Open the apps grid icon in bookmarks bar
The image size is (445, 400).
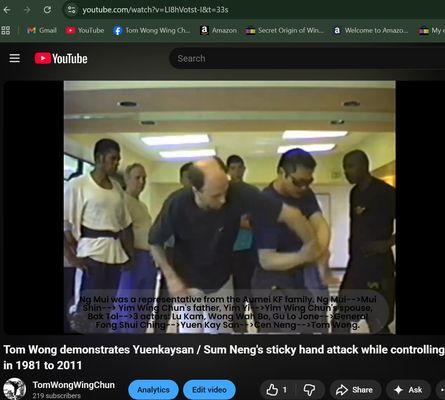tap(6, 30)
